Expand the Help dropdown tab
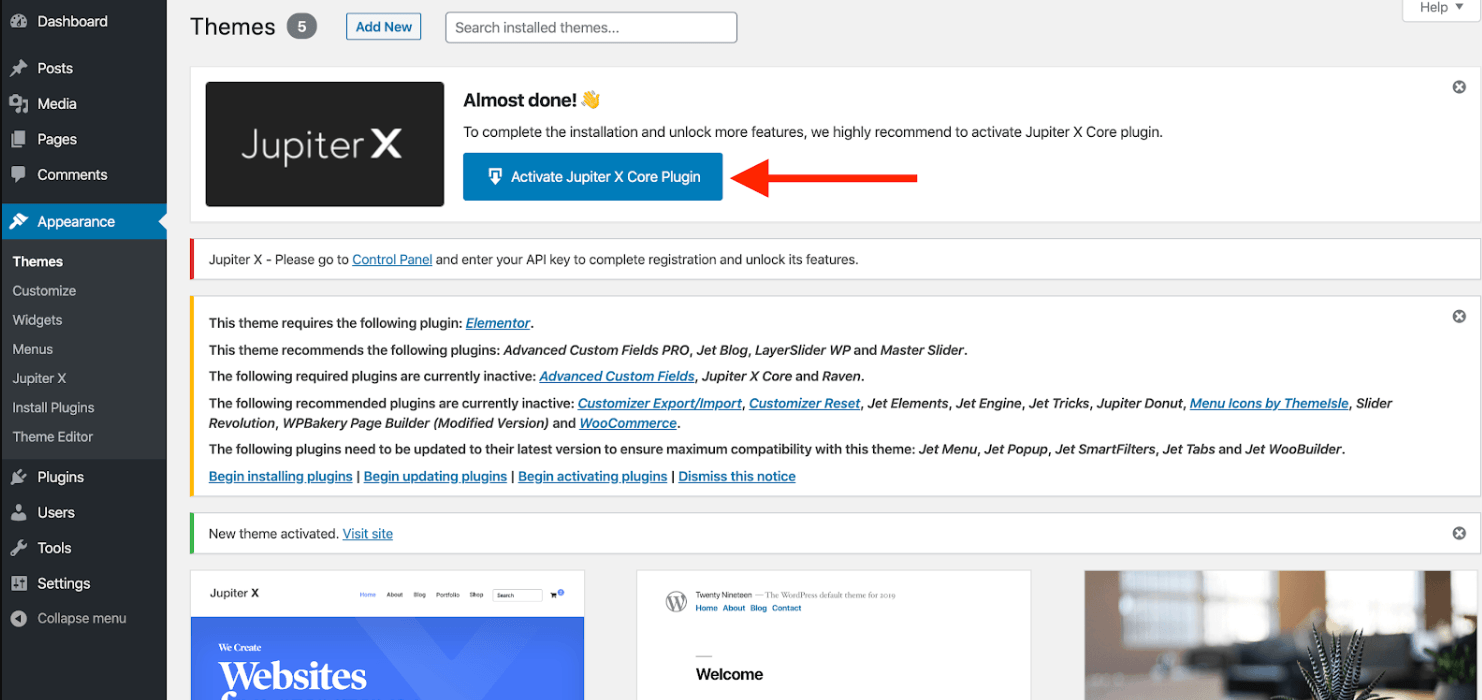1482x700 pixels. click(1441, 8)
